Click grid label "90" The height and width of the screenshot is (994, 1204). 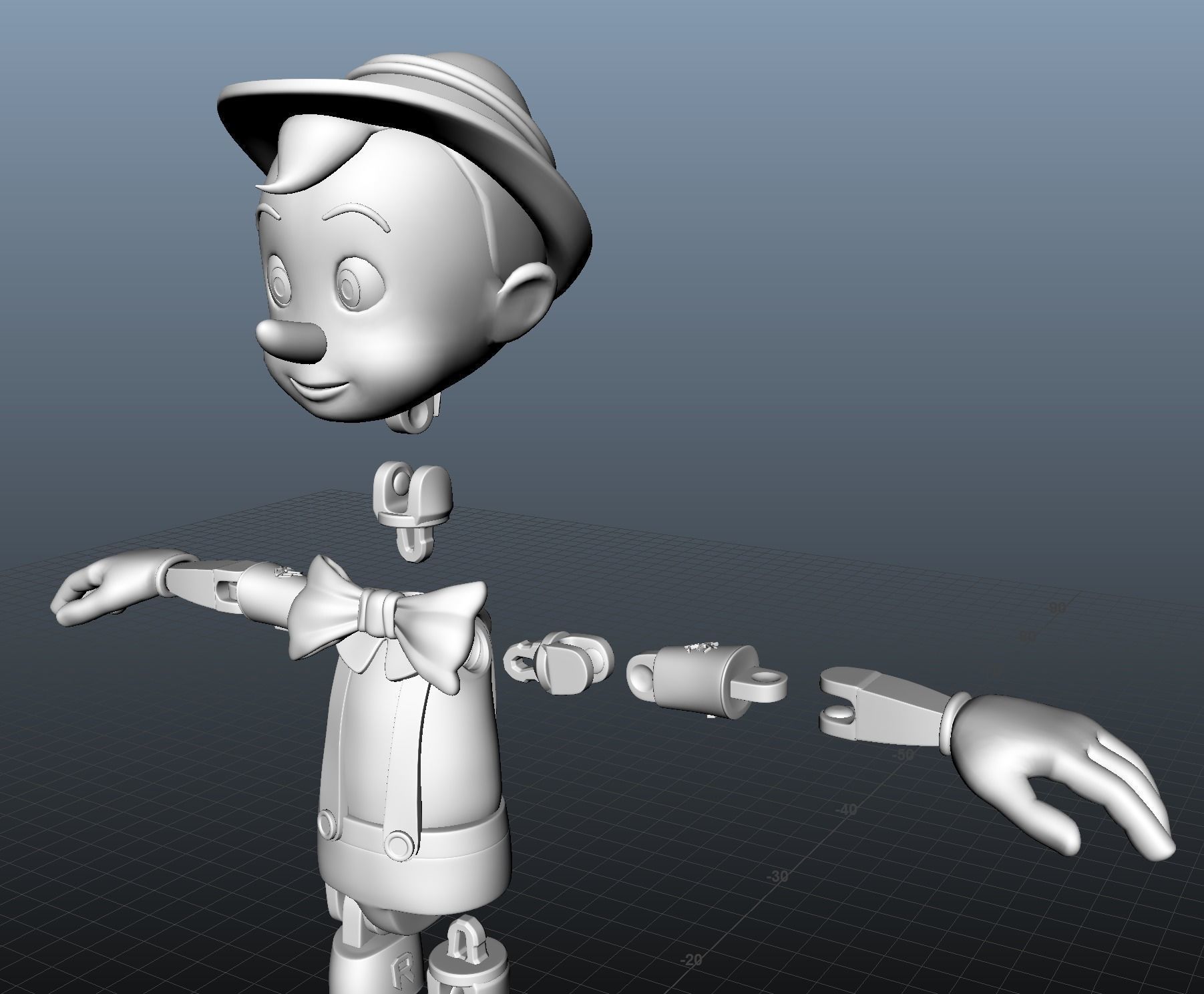[1056, 607]
